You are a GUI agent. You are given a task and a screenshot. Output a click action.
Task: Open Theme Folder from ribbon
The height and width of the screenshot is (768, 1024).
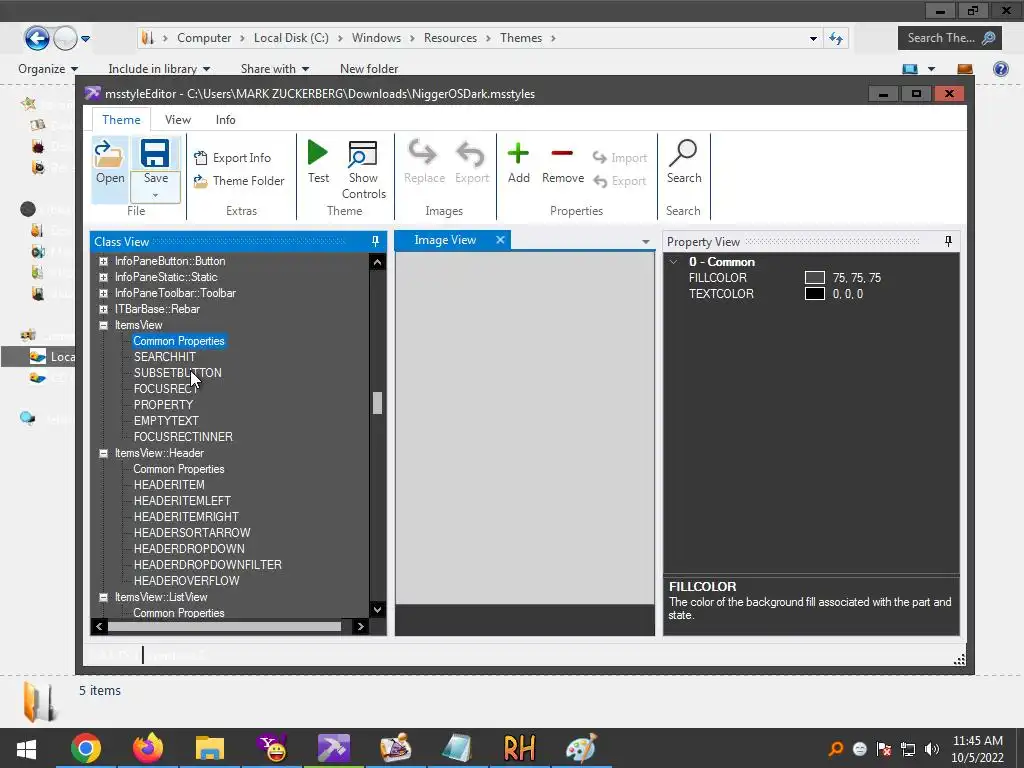[239, 181]
